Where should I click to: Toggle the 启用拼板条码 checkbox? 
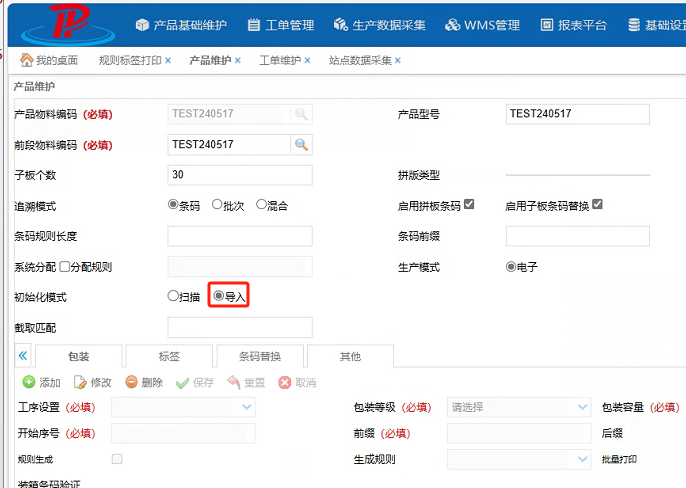[x=469, y=205]
